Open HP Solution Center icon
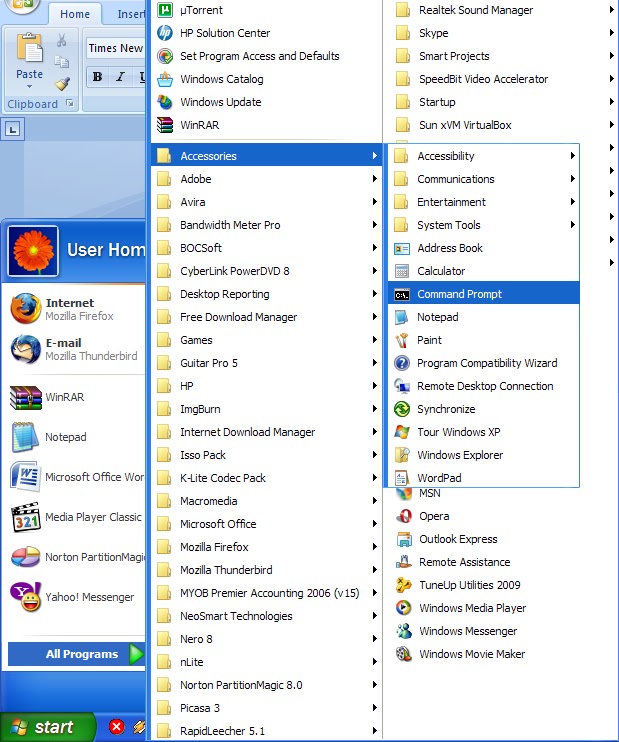The width and height of the screenshot is (619, 742). (165, 33)
